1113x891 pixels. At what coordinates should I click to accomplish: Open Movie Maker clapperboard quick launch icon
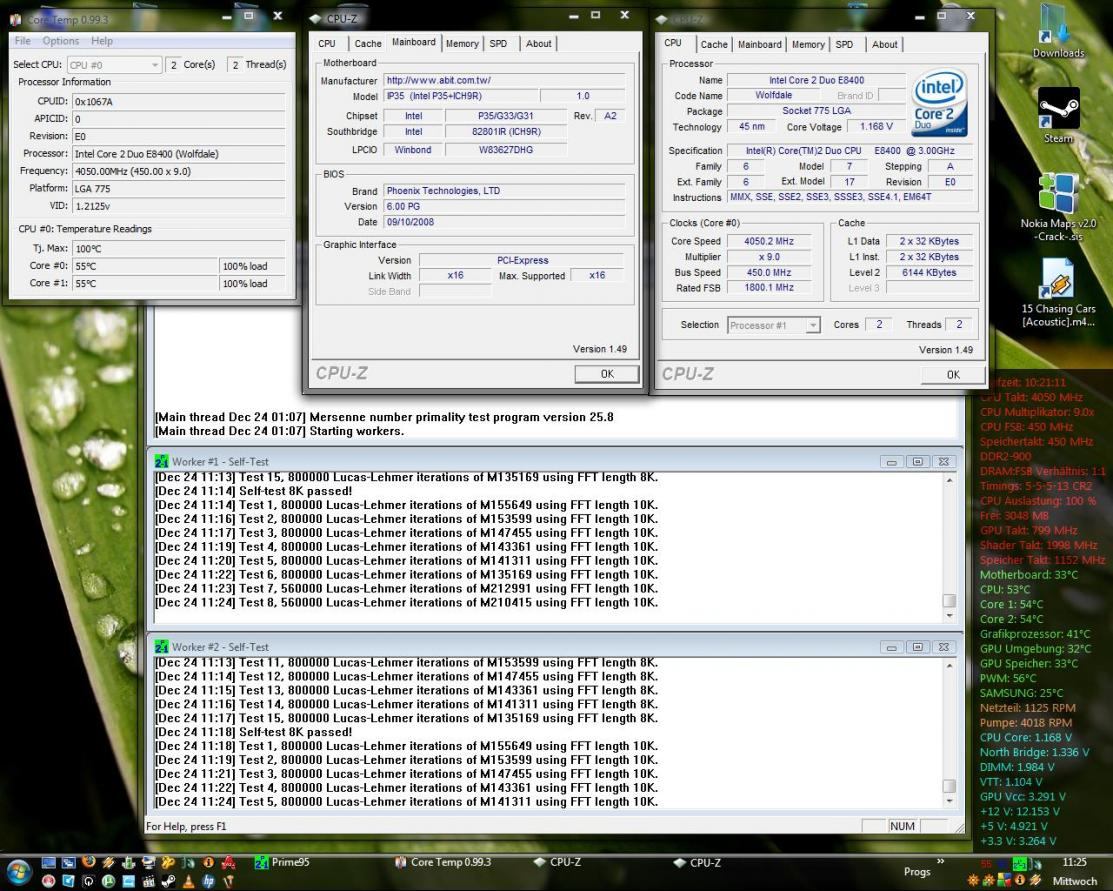click(x=148, y=881)
